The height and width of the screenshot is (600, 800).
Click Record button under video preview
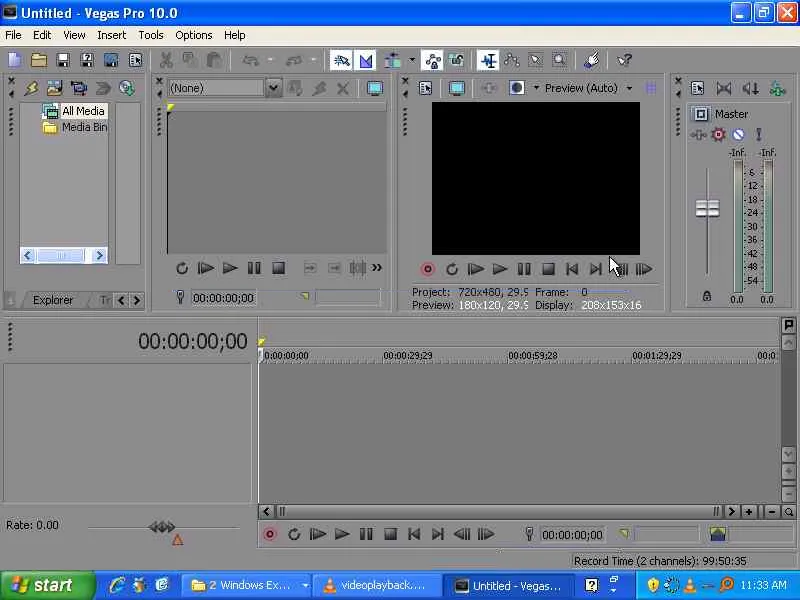428,269
